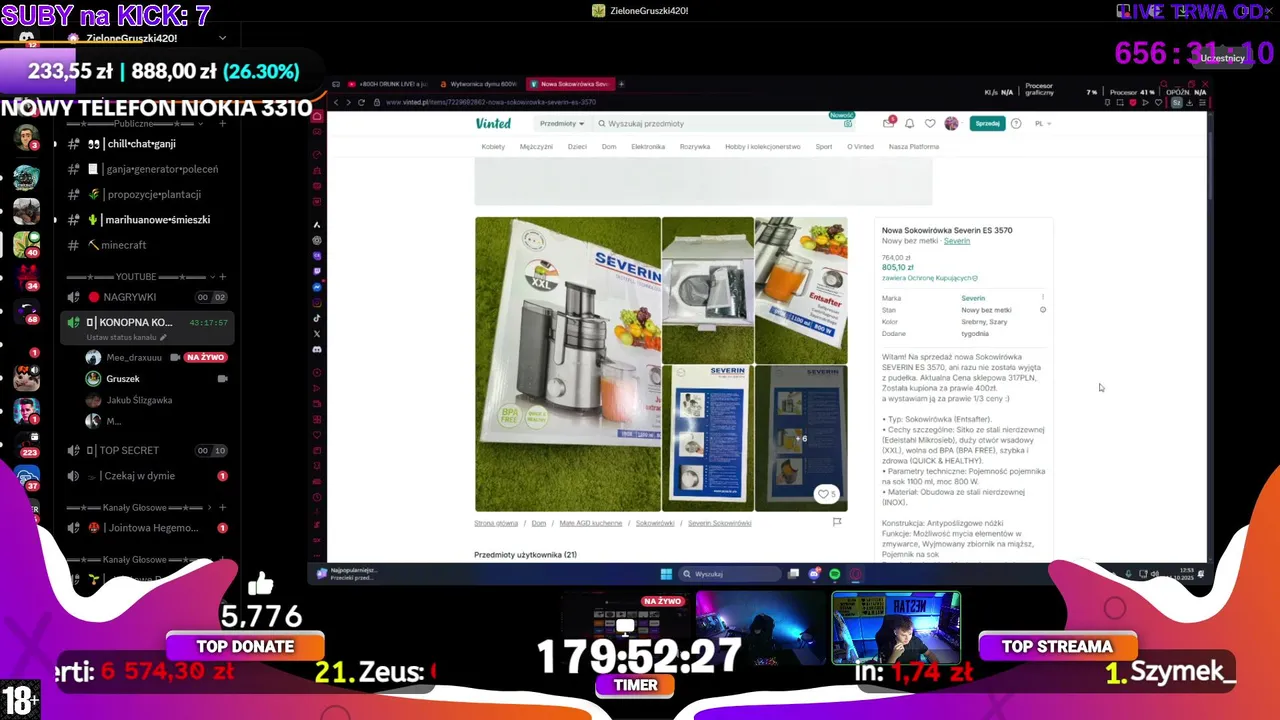This screenshot has height=720, width=1280.
Task: Click the Severin Sokowirówki breadcrumb
Action: click(x=719, y=523)
